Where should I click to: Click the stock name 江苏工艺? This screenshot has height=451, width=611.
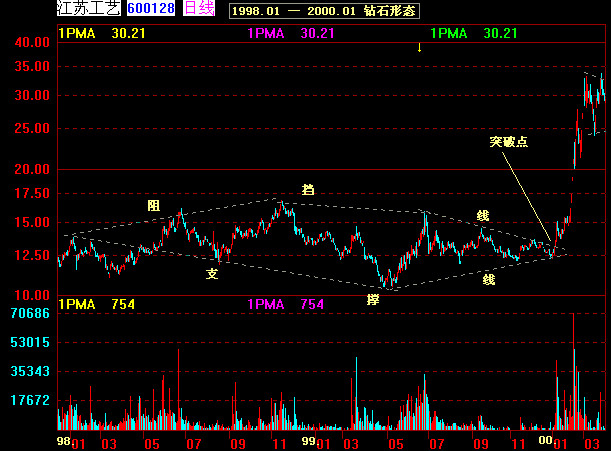click(x=90, y=9)
